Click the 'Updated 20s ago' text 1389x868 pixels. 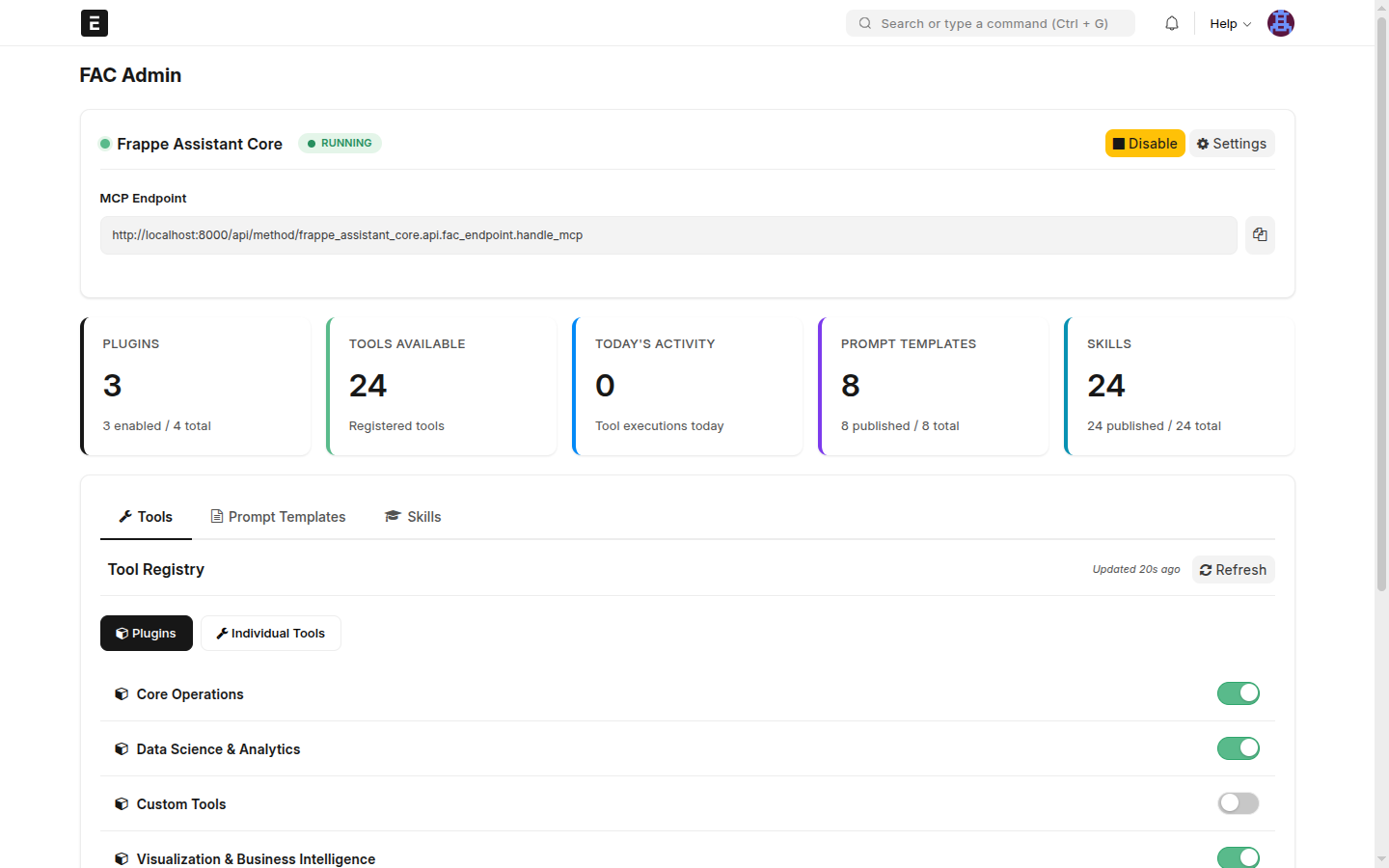1136,569
